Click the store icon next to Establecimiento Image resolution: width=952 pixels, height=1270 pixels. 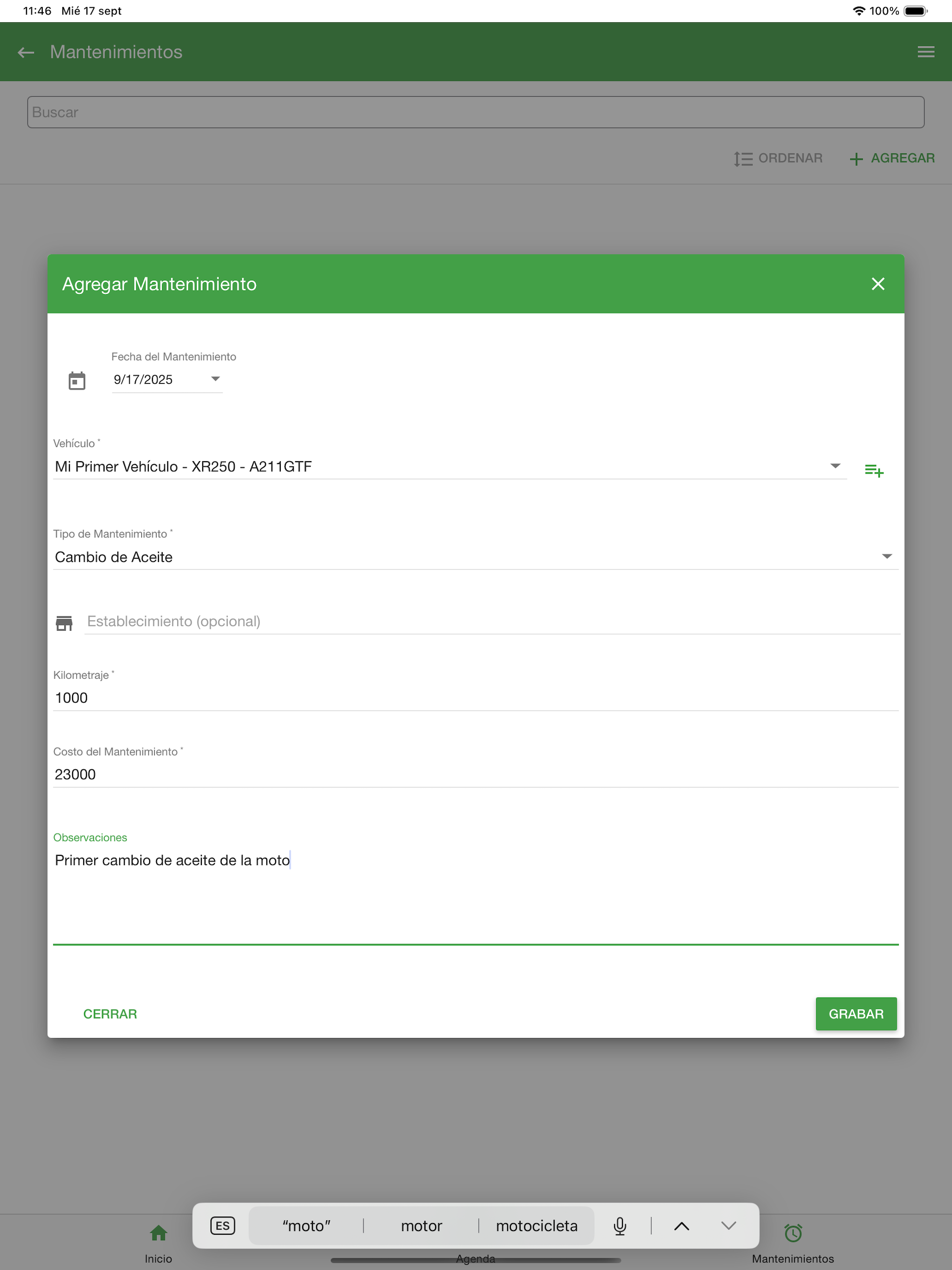64,622
